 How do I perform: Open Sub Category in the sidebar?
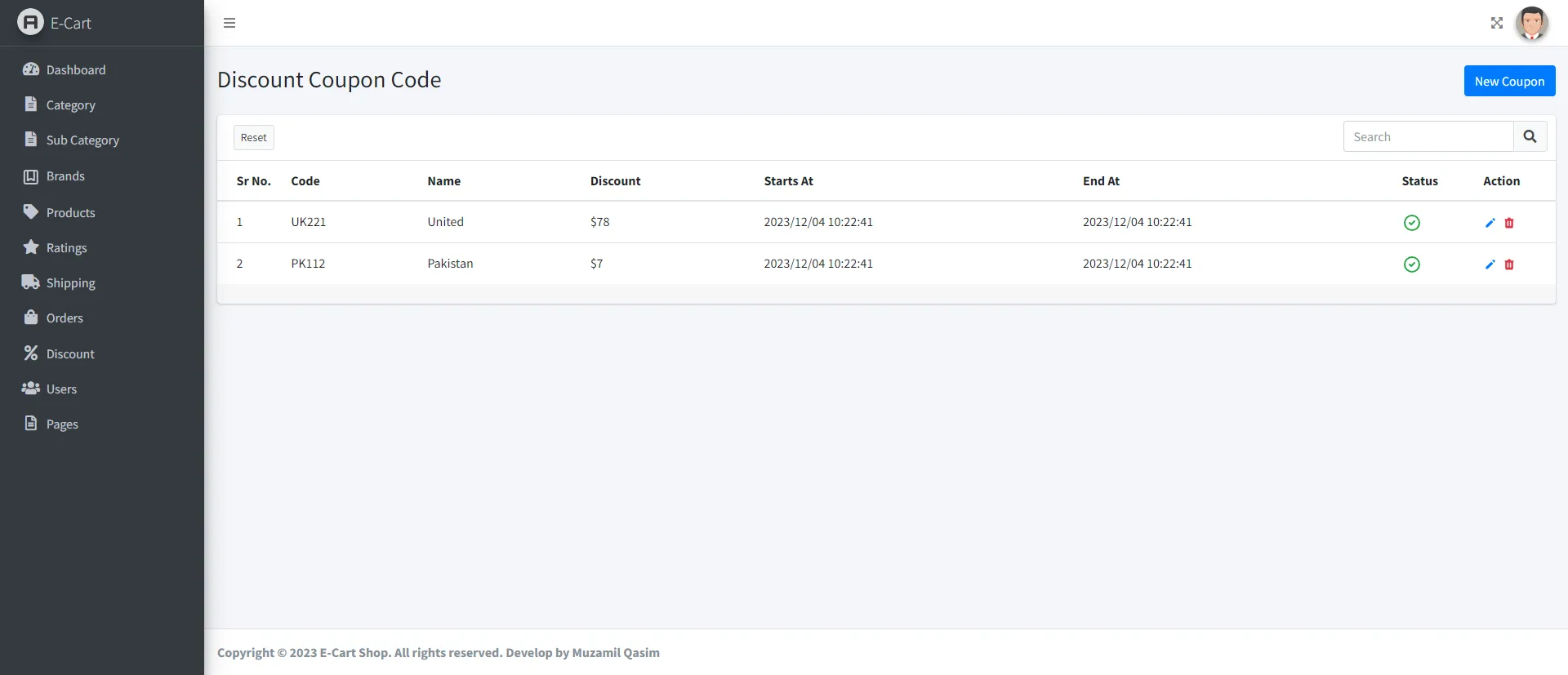click(82, 140)
